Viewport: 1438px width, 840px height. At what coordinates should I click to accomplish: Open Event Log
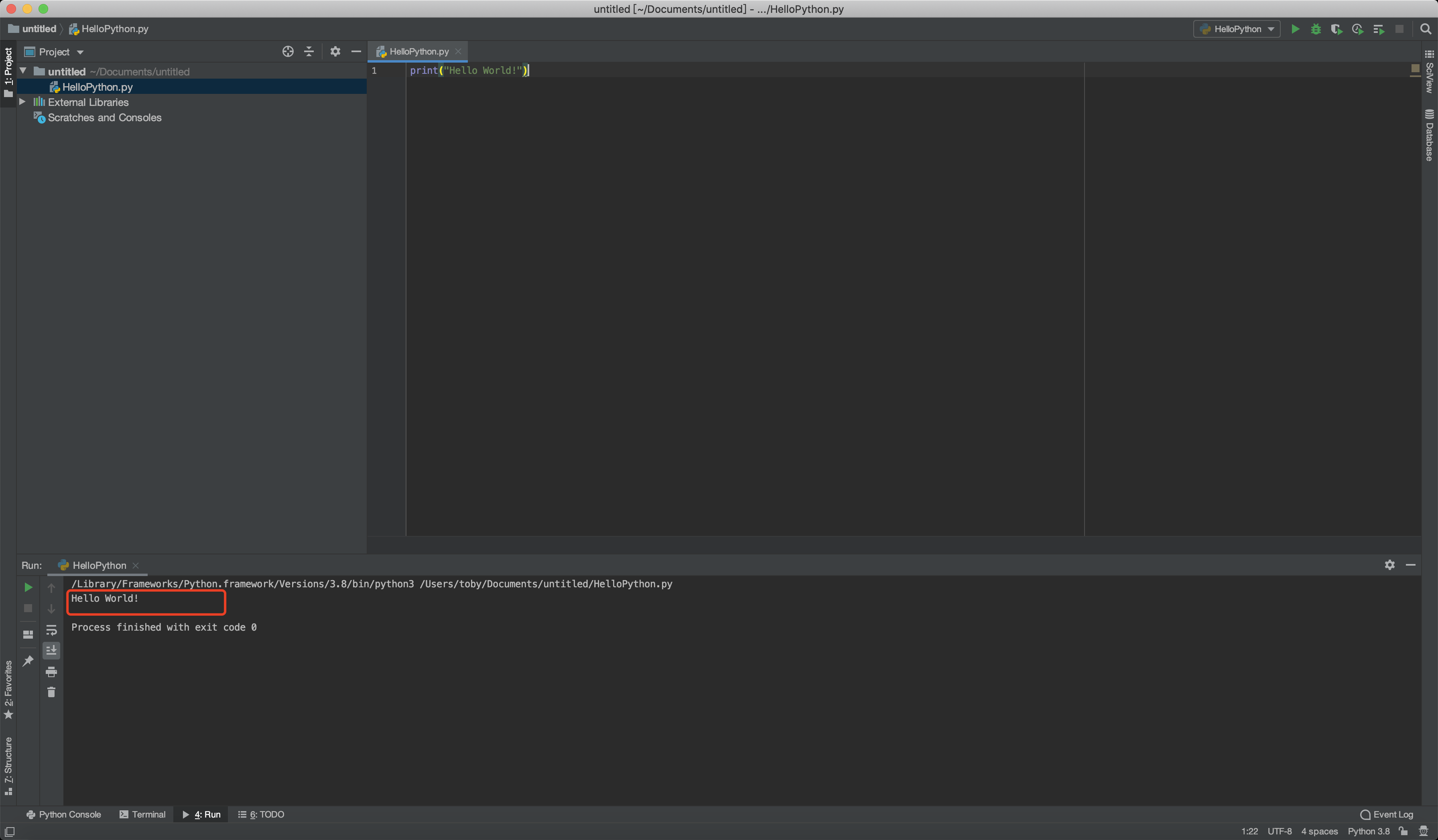point(1387,814)
